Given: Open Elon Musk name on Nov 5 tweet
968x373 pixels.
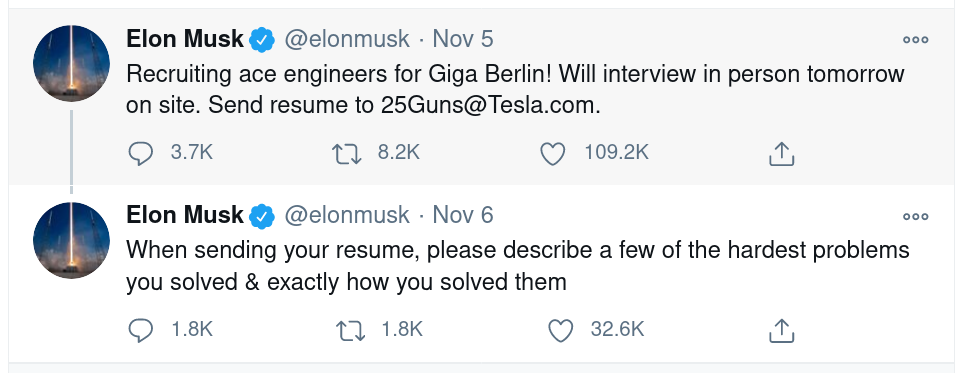Looking at the screenshot, I should (185, 39).
